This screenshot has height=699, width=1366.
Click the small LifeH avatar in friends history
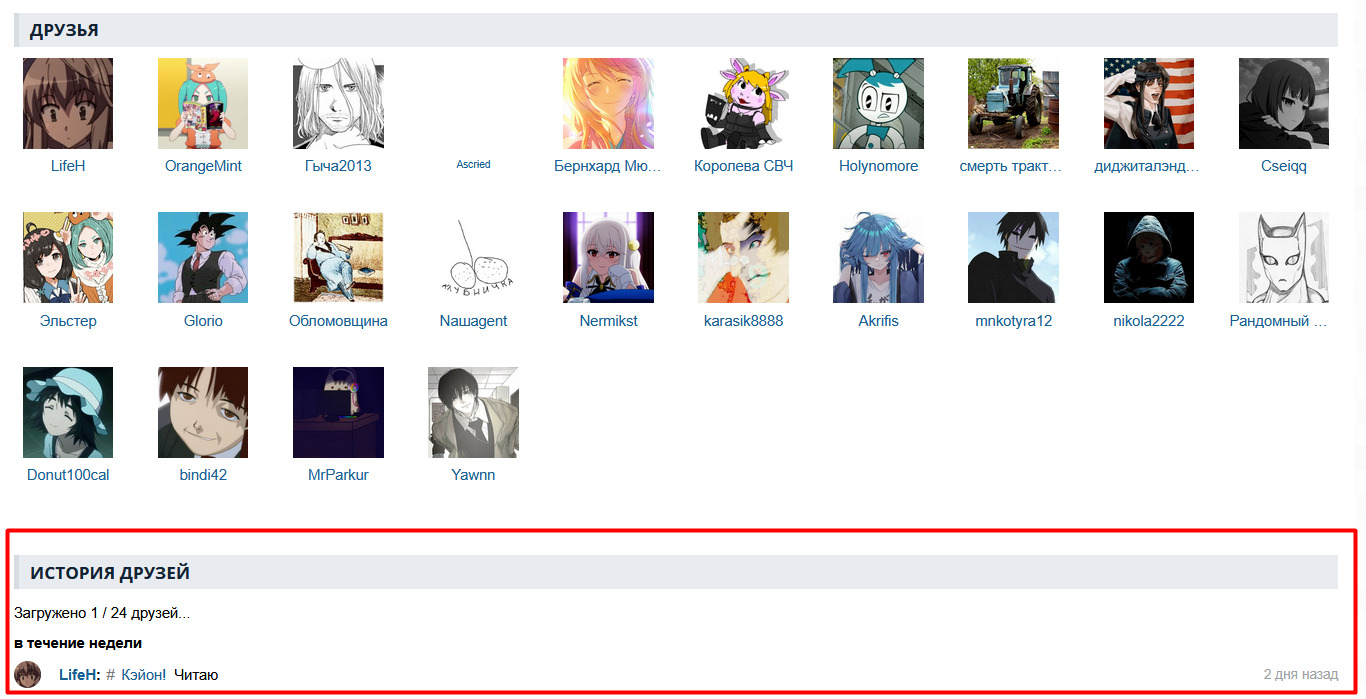pos(28,675)
